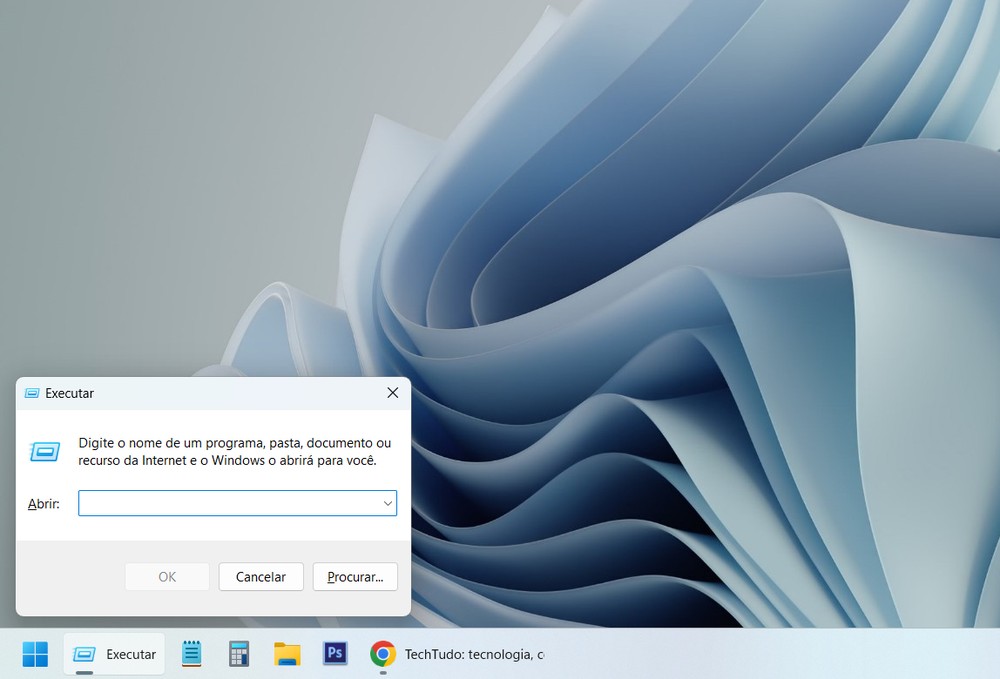Screen dimensions: 1000x679
Task: Click the Procurar... button to browse files
Action: coord(355,577)
